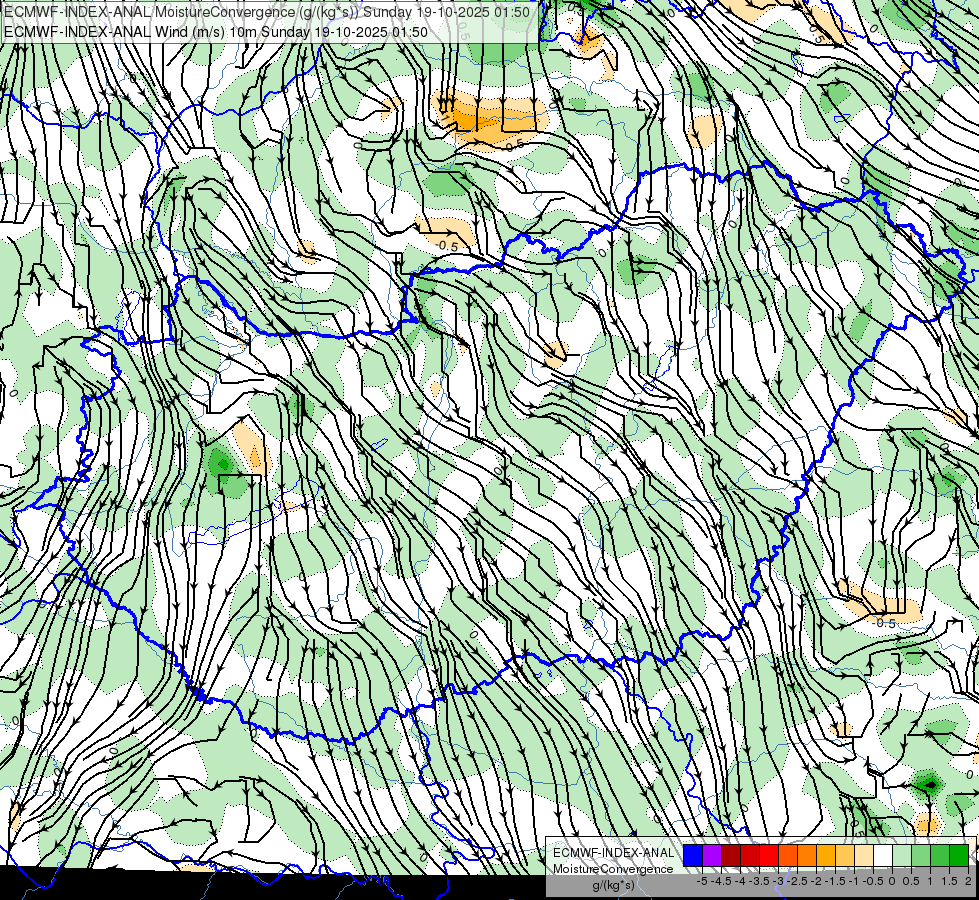The height and width of the screenshot is (900, 979).
Task: Click the lightest green swatch between 0 and 0.5
Action: tap(902, 855)
